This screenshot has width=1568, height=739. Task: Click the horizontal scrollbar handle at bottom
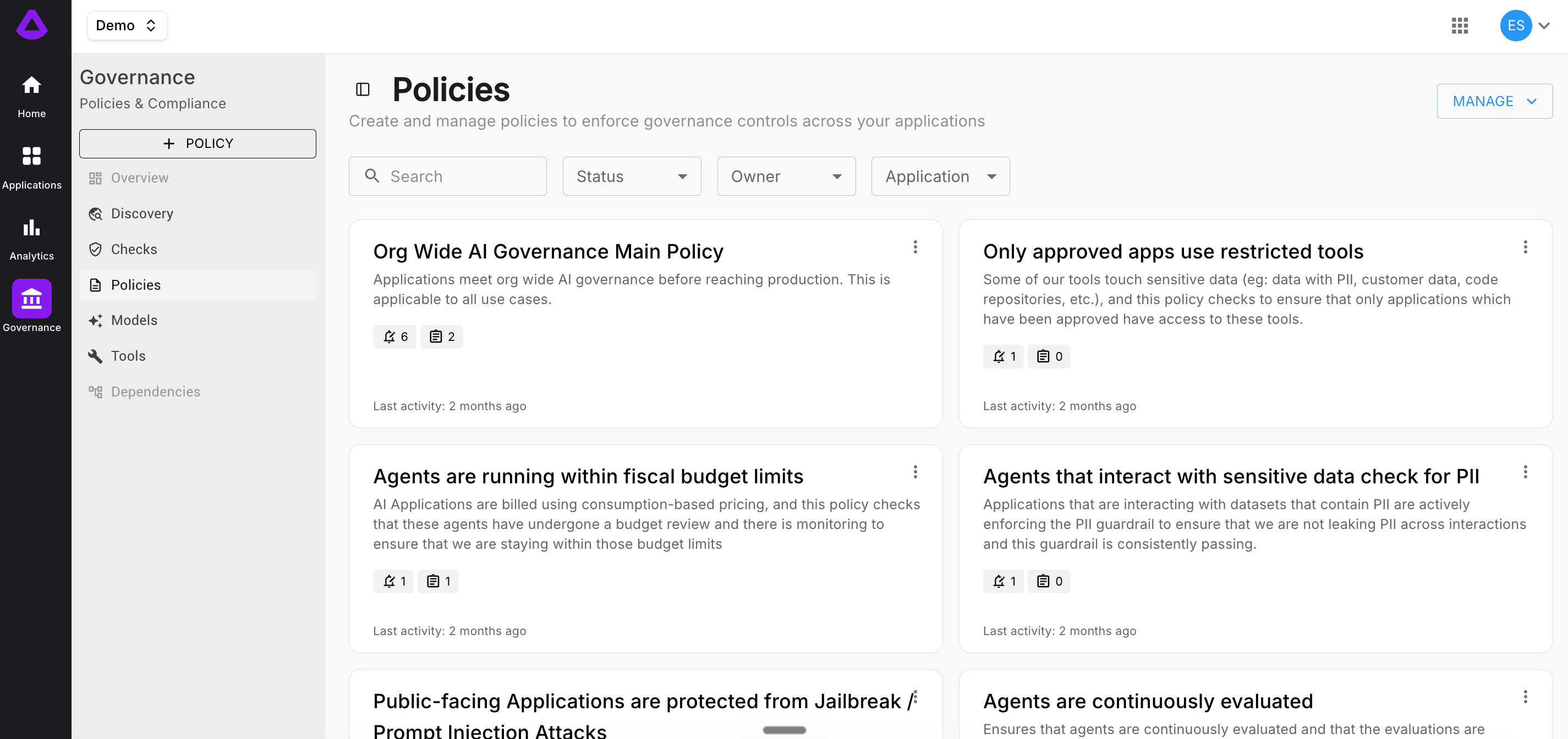pyautogui.click(x=784, y=730)
